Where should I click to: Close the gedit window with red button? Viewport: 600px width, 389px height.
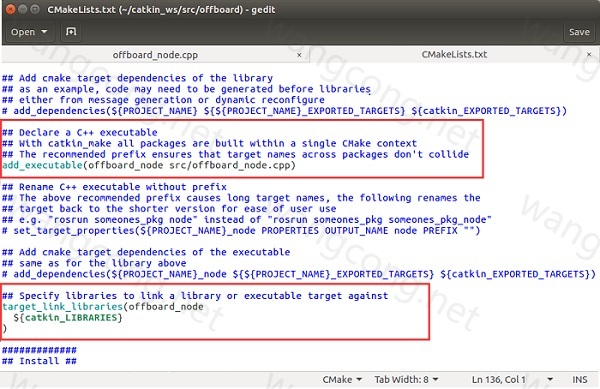(x=10, y=9)
